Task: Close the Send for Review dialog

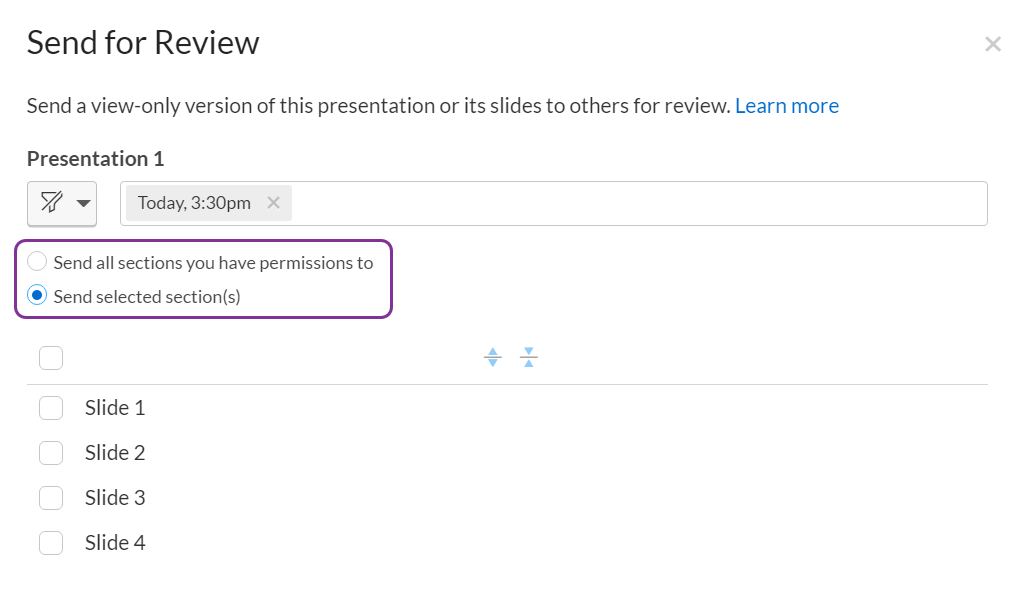Action: [x=992, y=45]
